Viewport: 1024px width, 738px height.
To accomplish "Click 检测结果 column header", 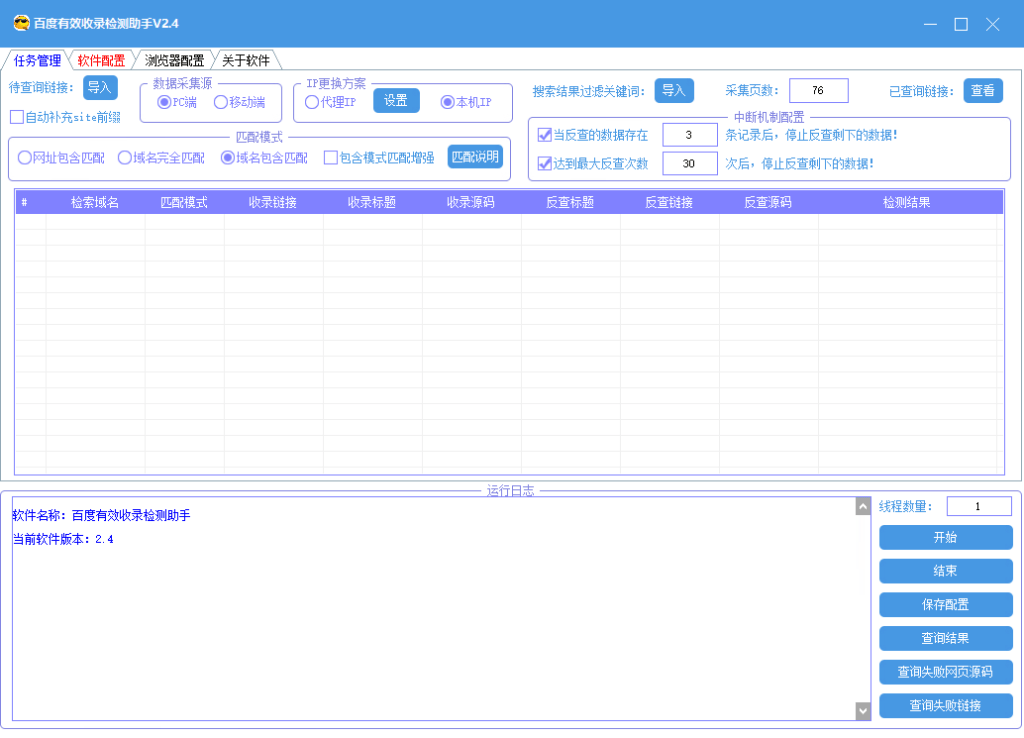I will pyautogui.click(x=906, y=202).
